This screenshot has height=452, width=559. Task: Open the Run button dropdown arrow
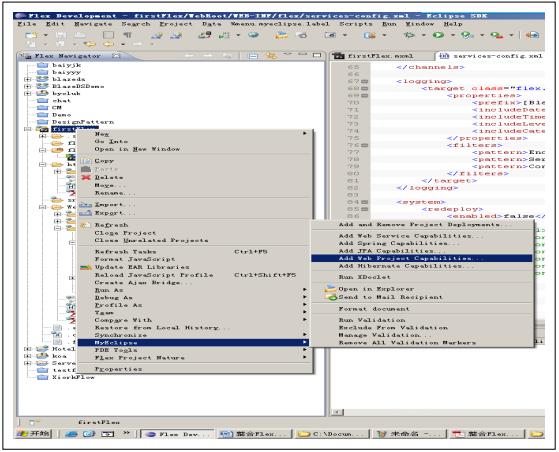(x=453, y=35)
